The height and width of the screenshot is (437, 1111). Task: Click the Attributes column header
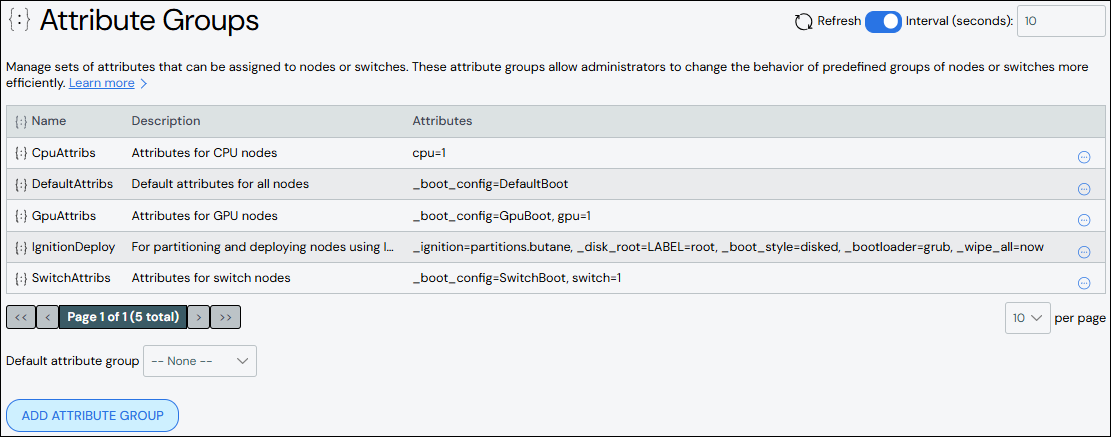(x=442, y=121)
